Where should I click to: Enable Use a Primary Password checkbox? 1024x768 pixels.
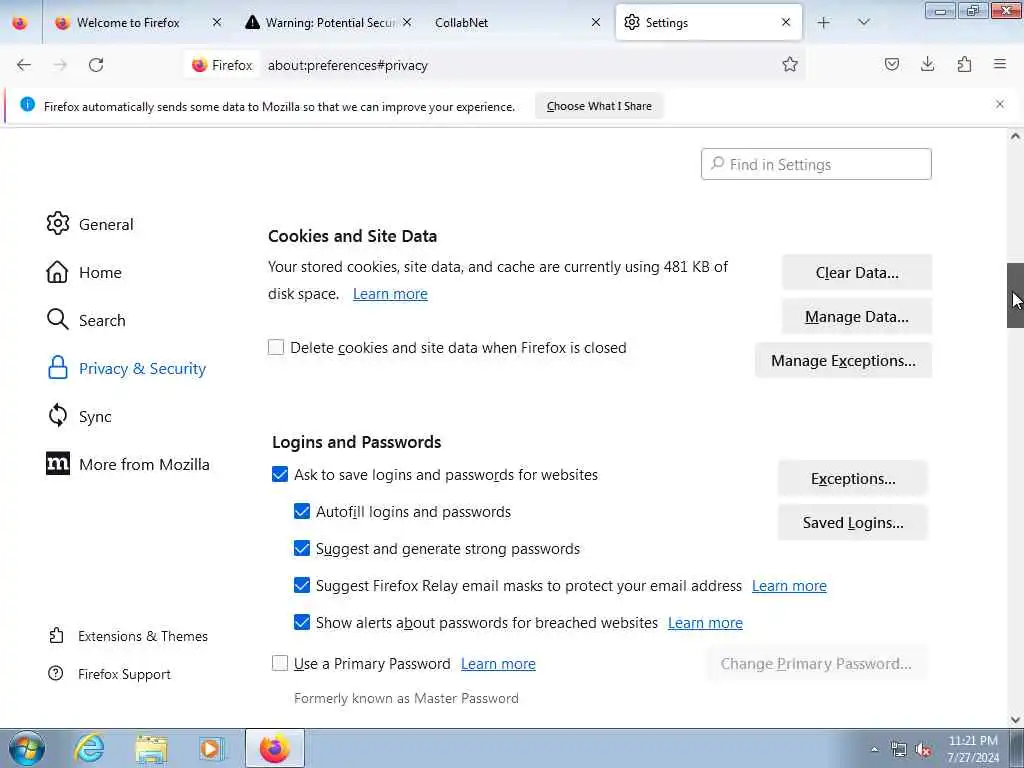tap(280, 664)
